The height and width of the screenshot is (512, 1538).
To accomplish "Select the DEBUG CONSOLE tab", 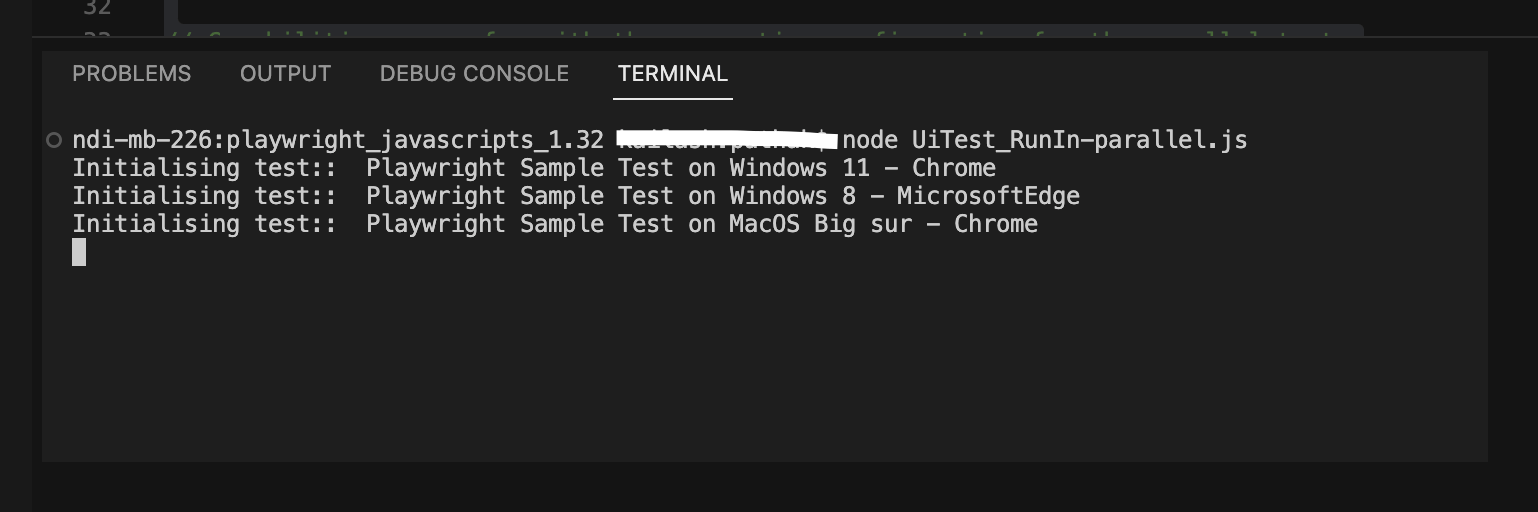I will point(474,74).
